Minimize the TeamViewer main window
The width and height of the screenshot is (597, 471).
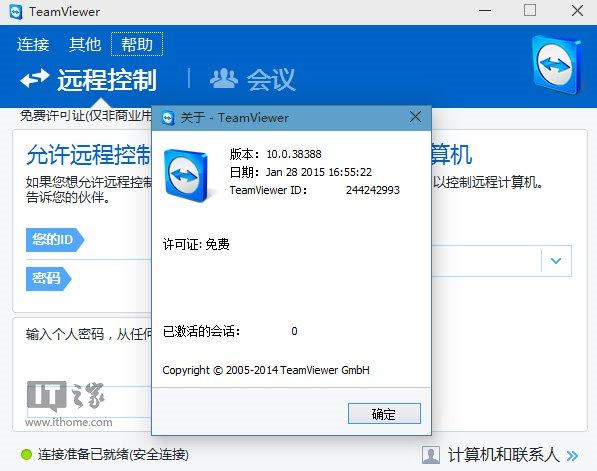click(x=485, y=11)
